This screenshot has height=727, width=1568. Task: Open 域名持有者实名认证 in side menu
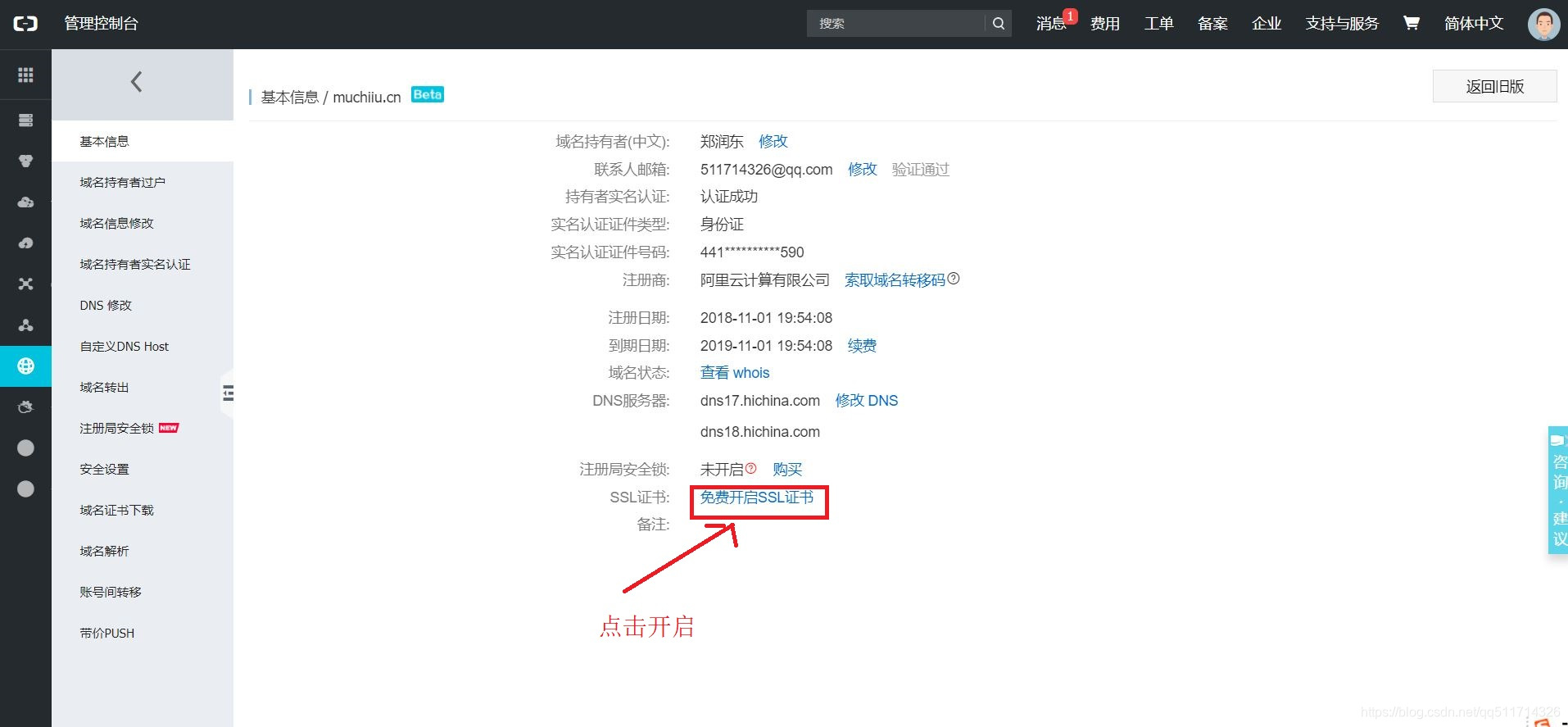143,264
